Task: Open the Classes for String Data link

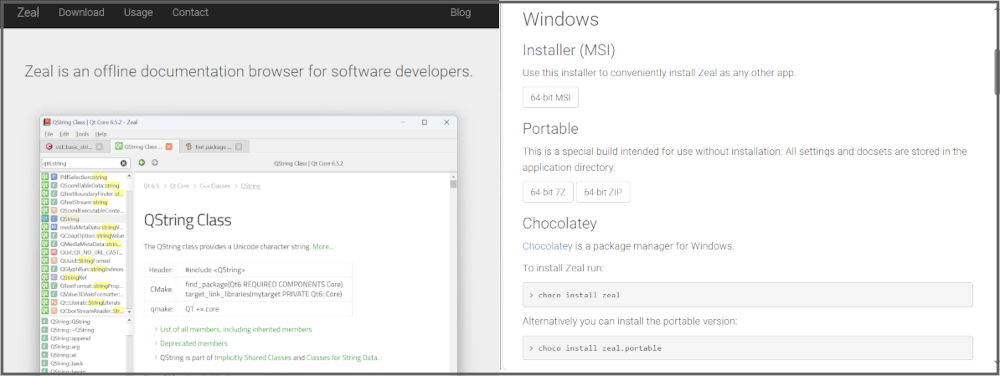Action: click(342, 358)
